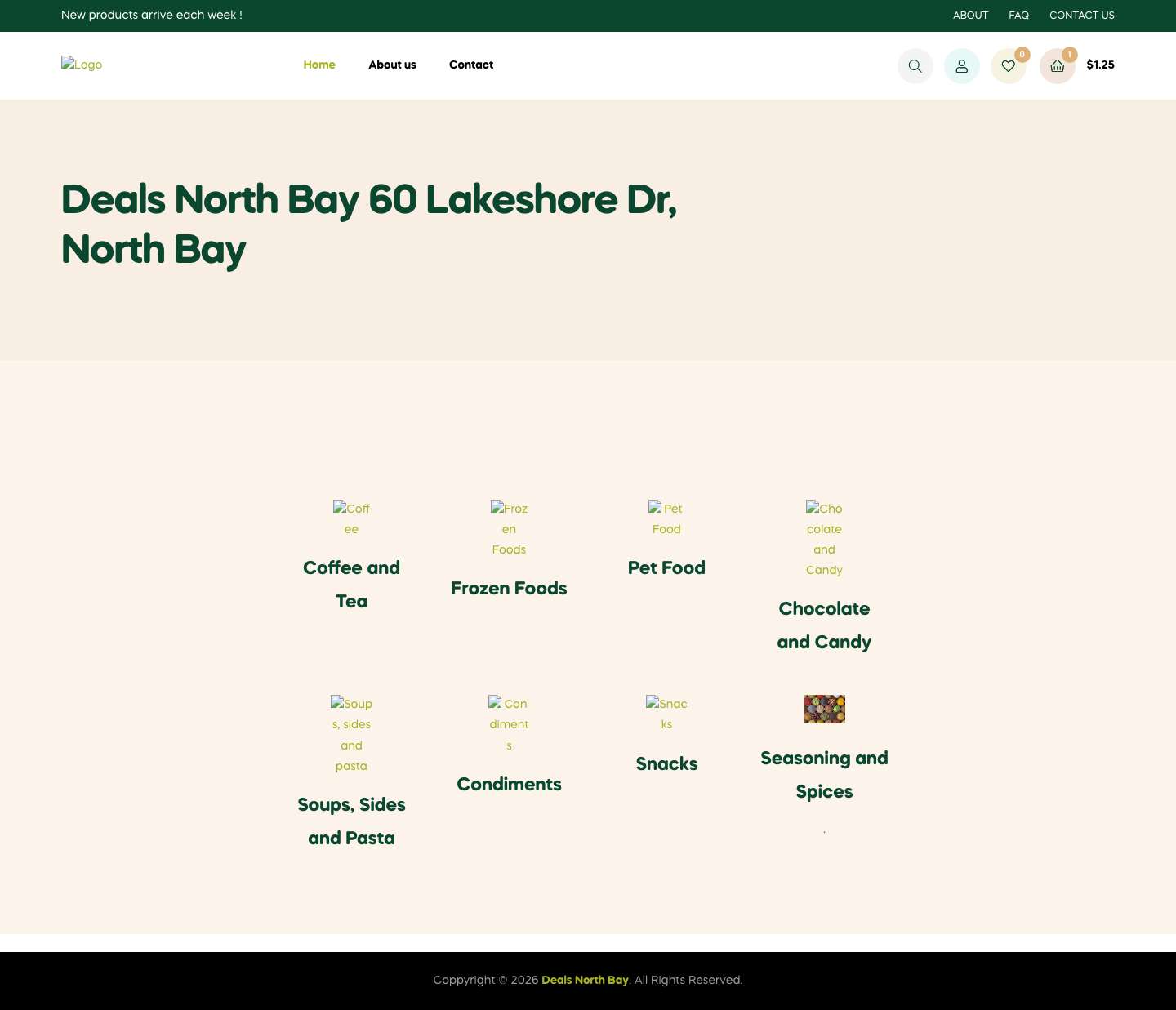Select the highlighted Home navigation state

tap(319, 65)
